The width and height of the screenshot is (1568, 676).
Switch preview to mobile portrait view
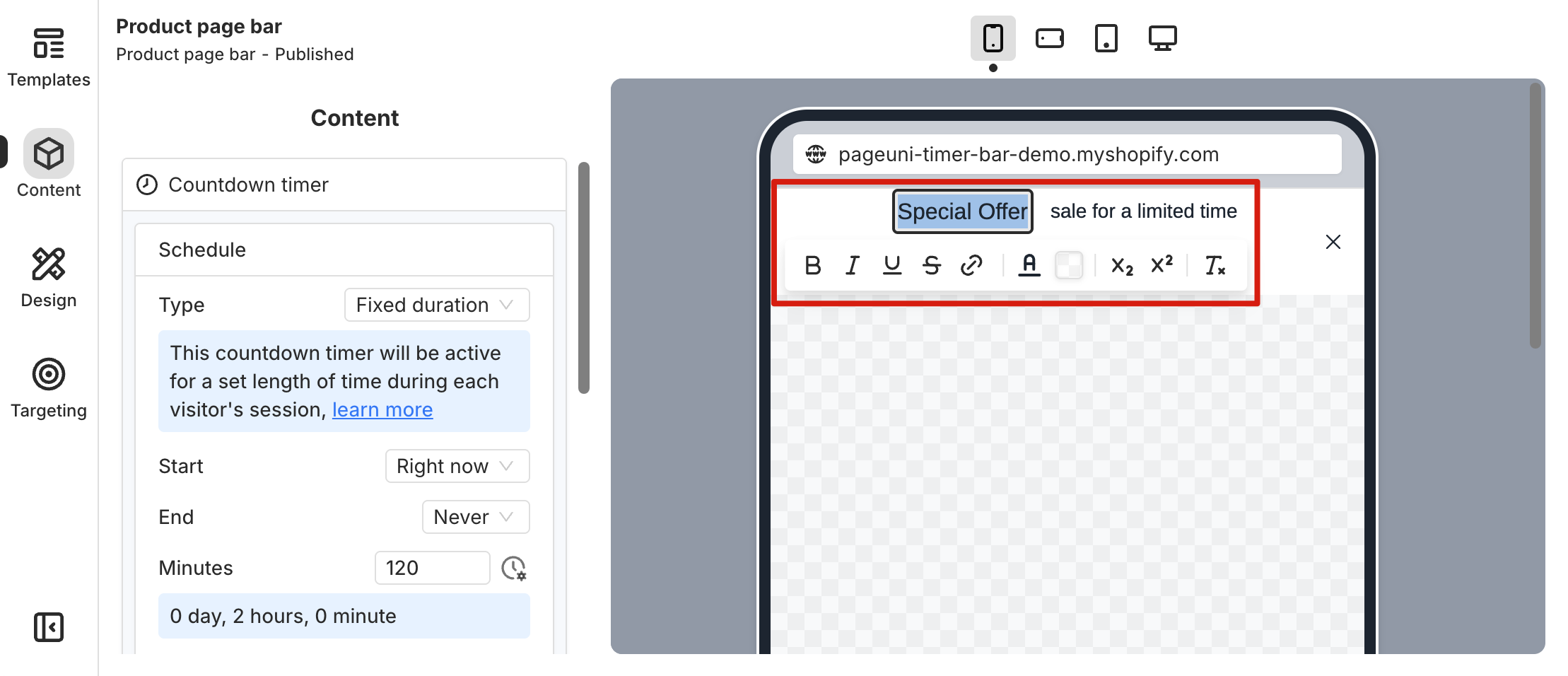coord(993,38)
